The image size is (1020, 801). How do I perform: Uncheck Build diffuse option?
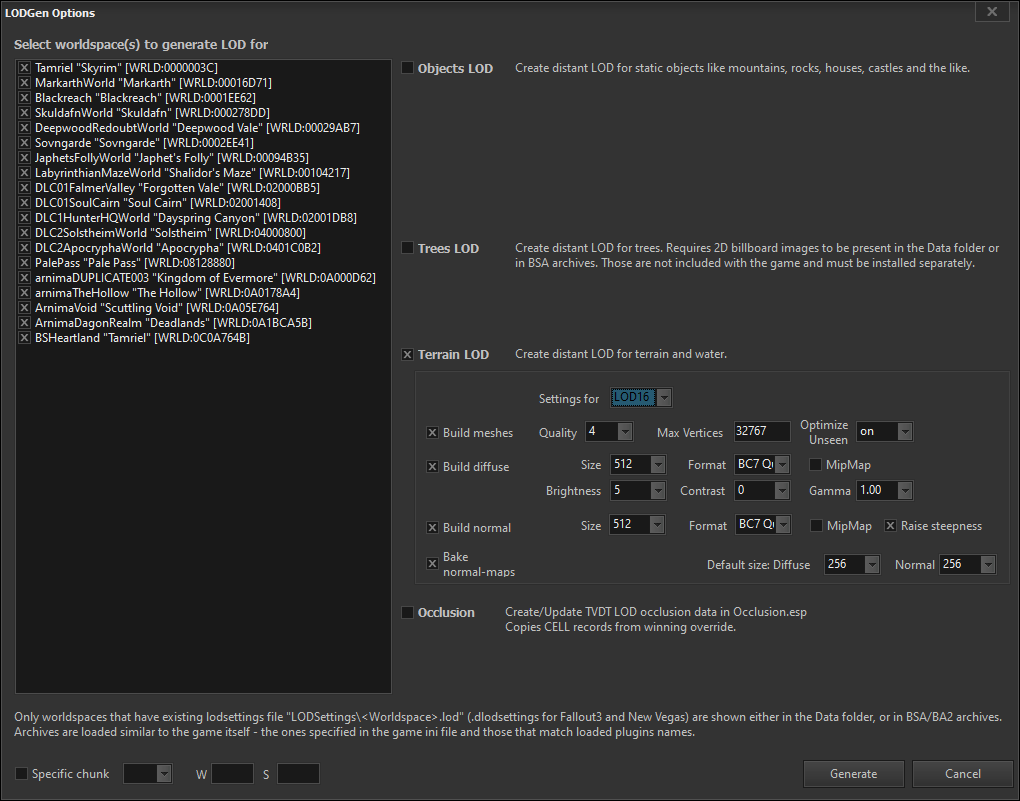pyautogui.click(x=432, y=467)
